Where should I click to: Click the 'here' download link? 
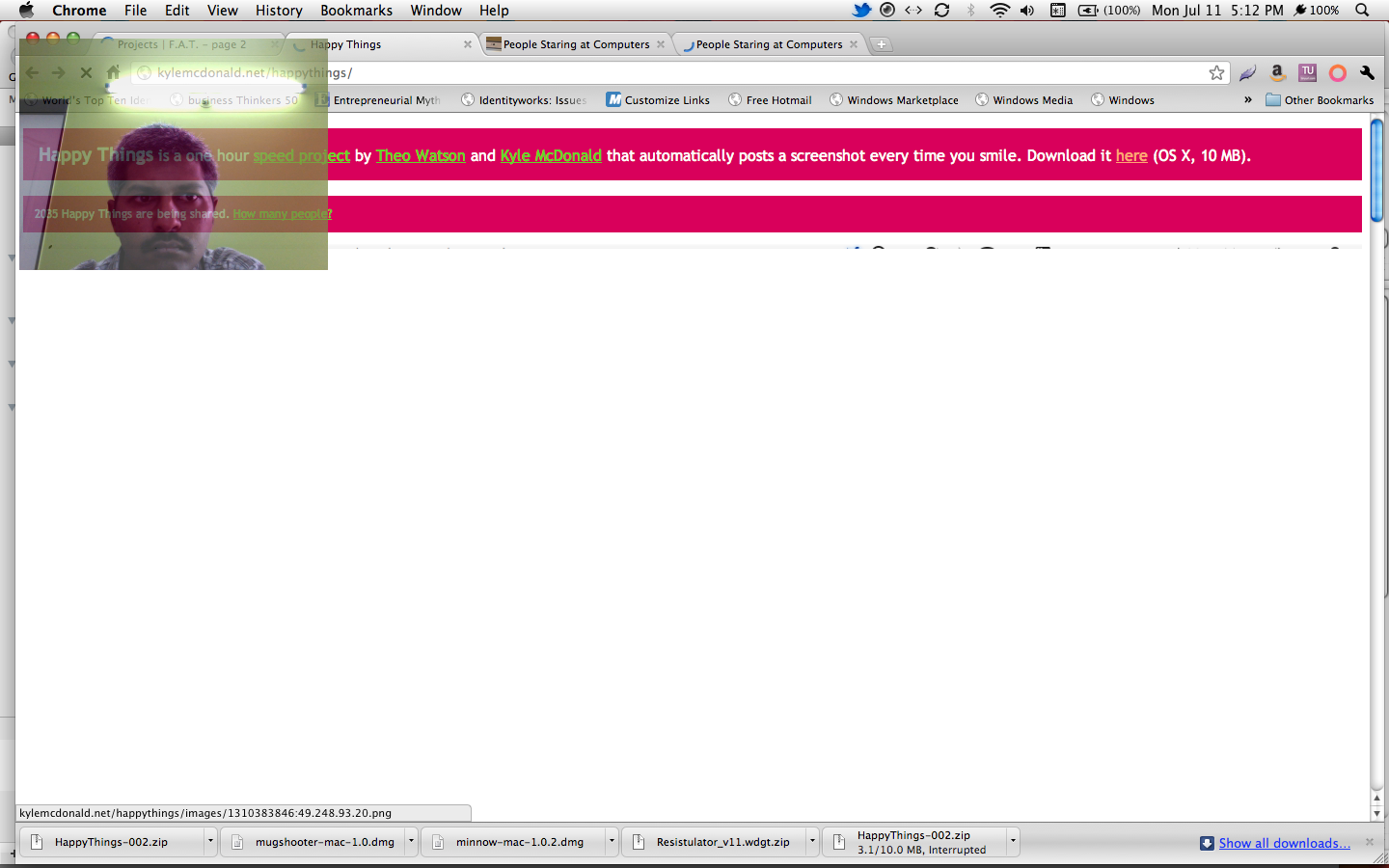(x=1131, y=155)
